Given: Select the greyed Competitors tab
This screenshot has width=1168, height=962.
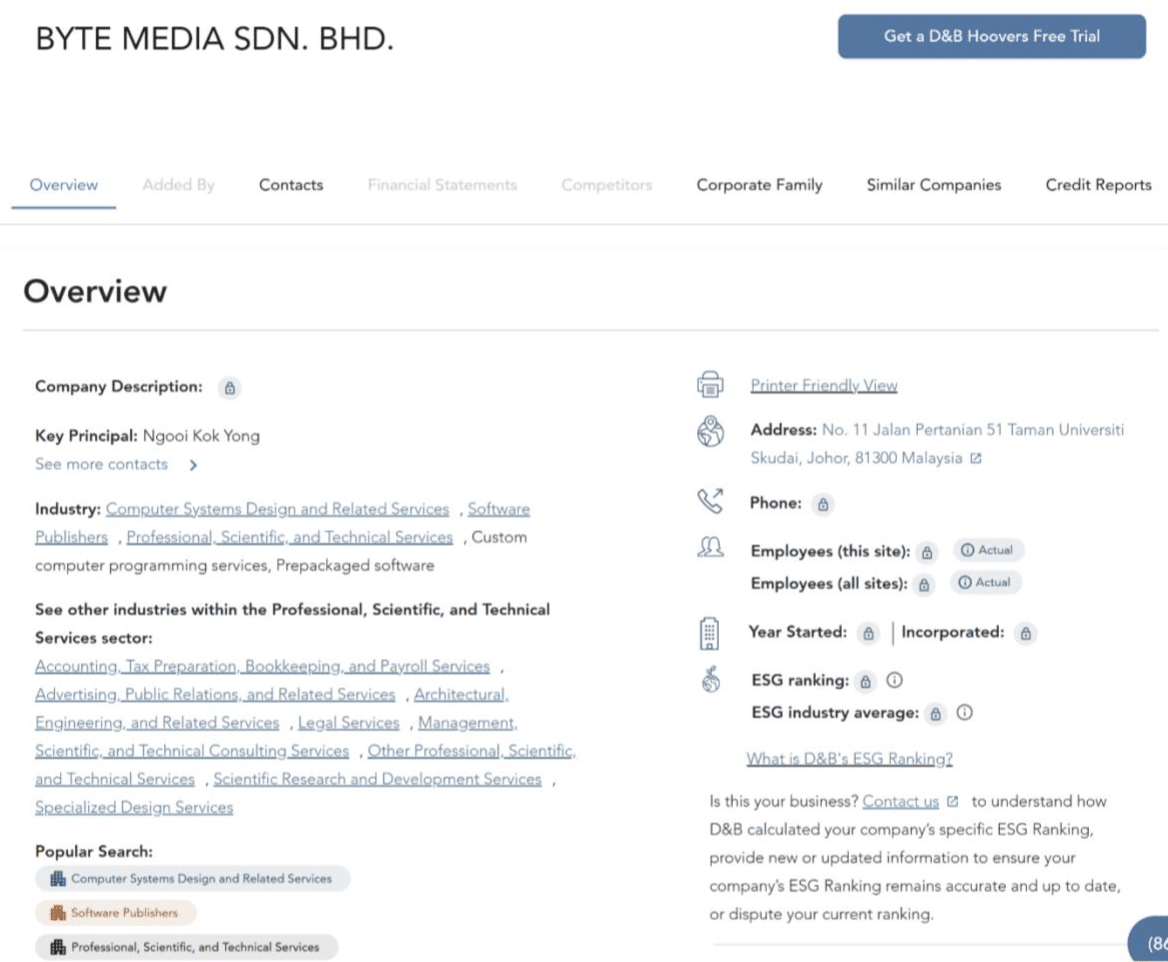Looking at the screenshot, I should click(x=606, y=185).
